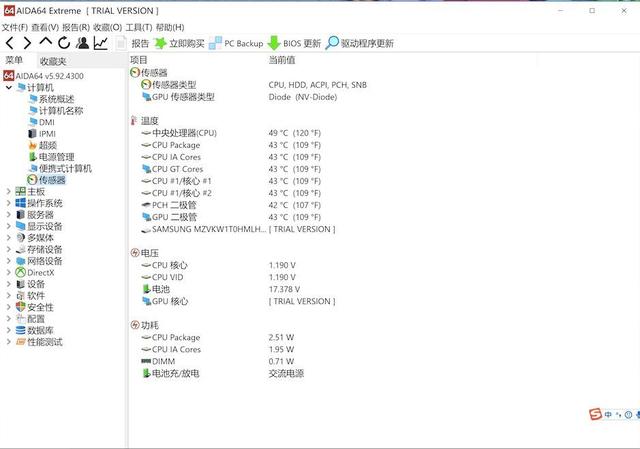The image size is (640, 449).
Task: Select 超频 overclock item
Action: 43,145
